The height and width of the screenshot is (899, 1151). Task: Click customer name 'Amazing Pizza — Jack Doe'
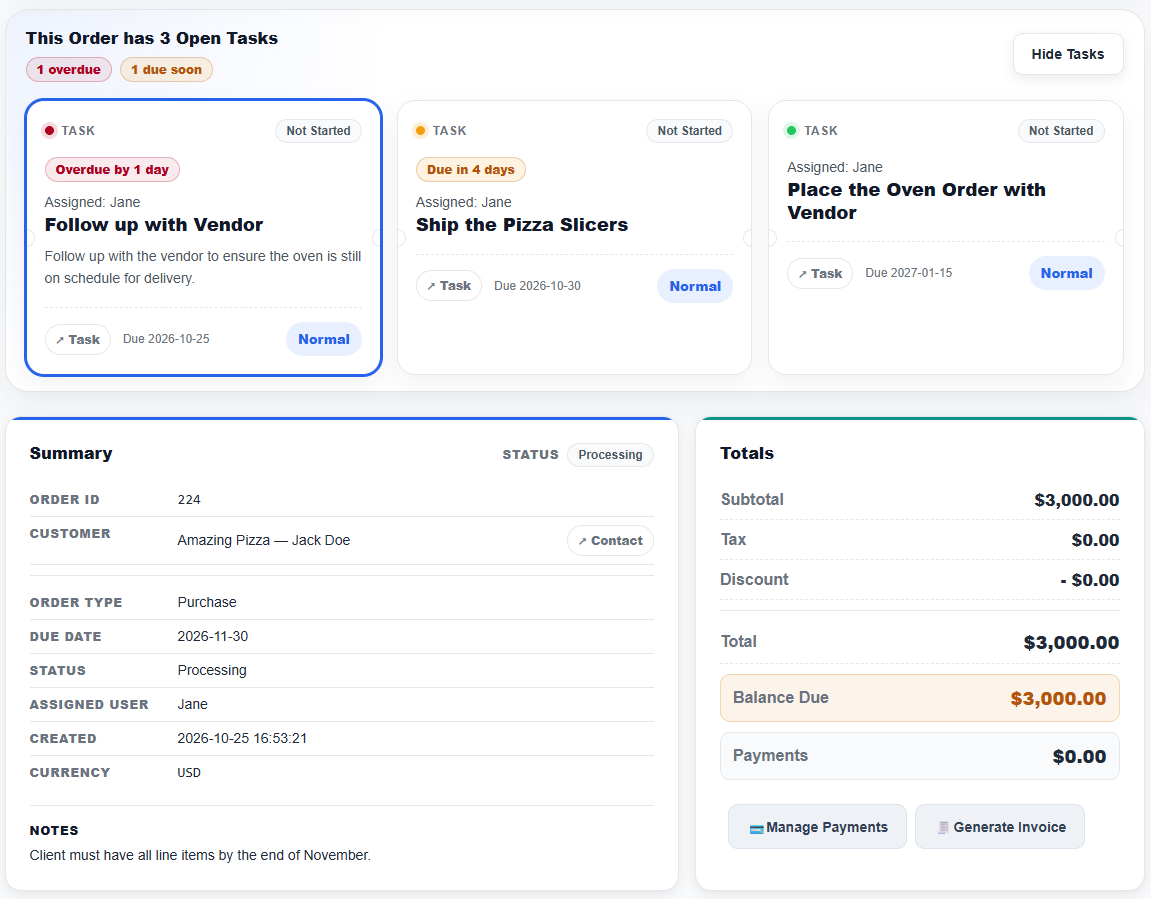[x=264, y=540]
